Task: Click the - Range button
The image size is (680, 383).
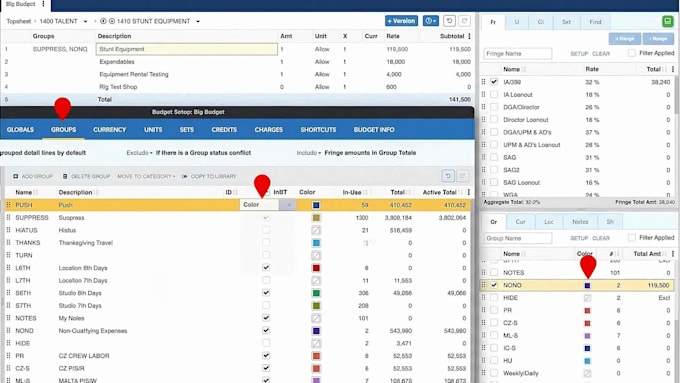Action: (x=658, y=39)
